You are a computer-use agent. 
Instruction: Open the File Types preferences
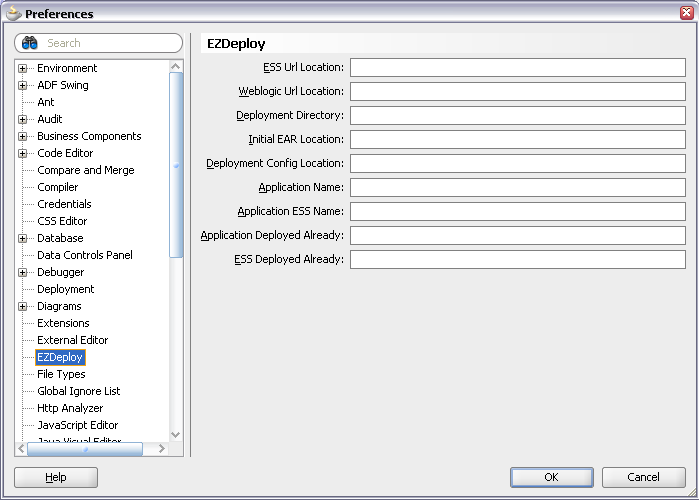coord(61,374)
